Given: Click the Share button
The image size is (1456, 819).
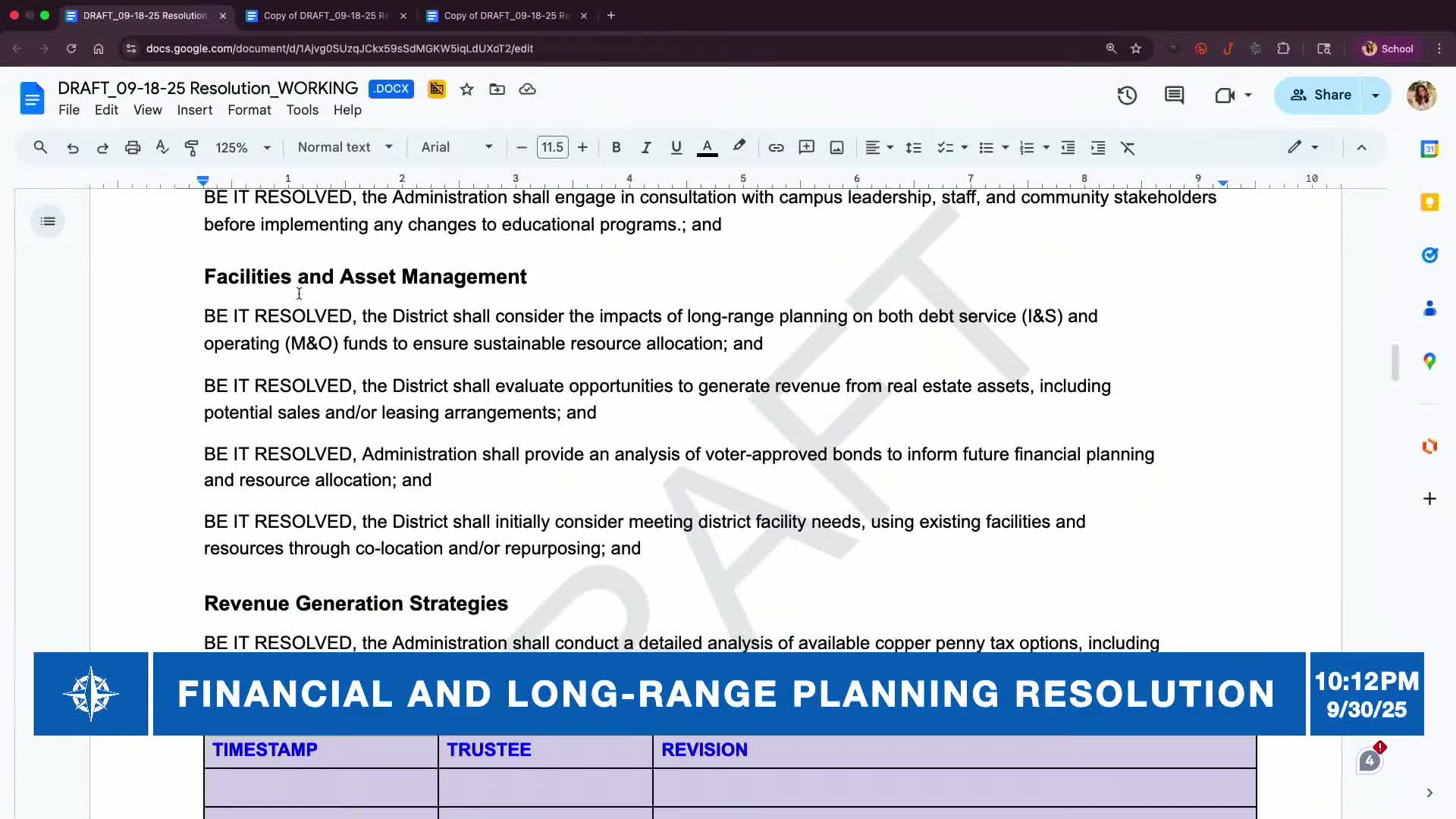Looking at the screenshot, I should pyautogui.click(x=1320, y=95).
